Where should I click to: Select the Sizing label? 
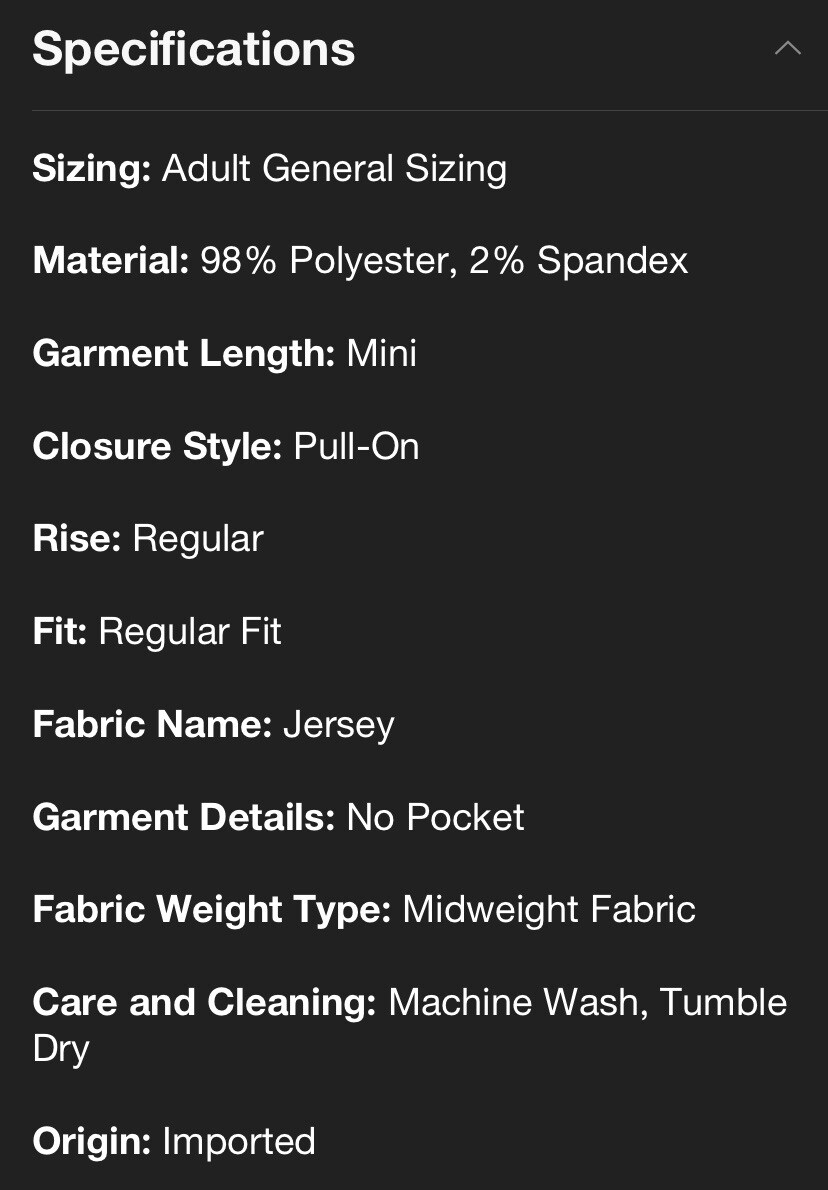coord(92,168)
